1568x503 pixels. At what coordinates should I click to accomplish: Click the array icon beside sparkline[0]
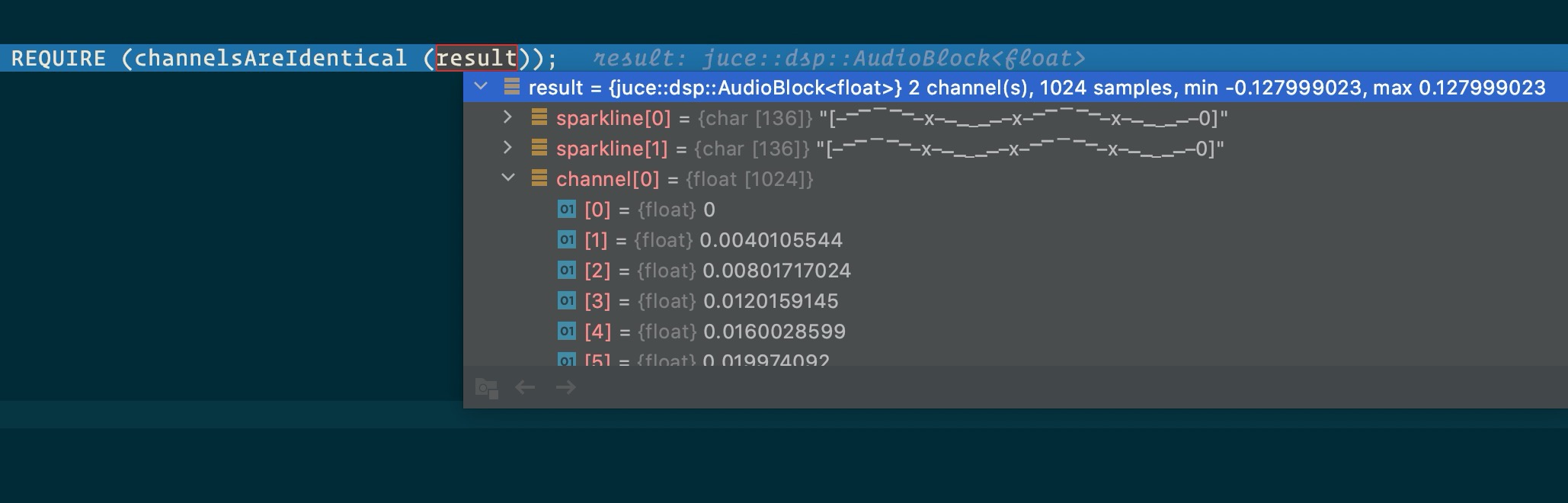pos(539,117)
